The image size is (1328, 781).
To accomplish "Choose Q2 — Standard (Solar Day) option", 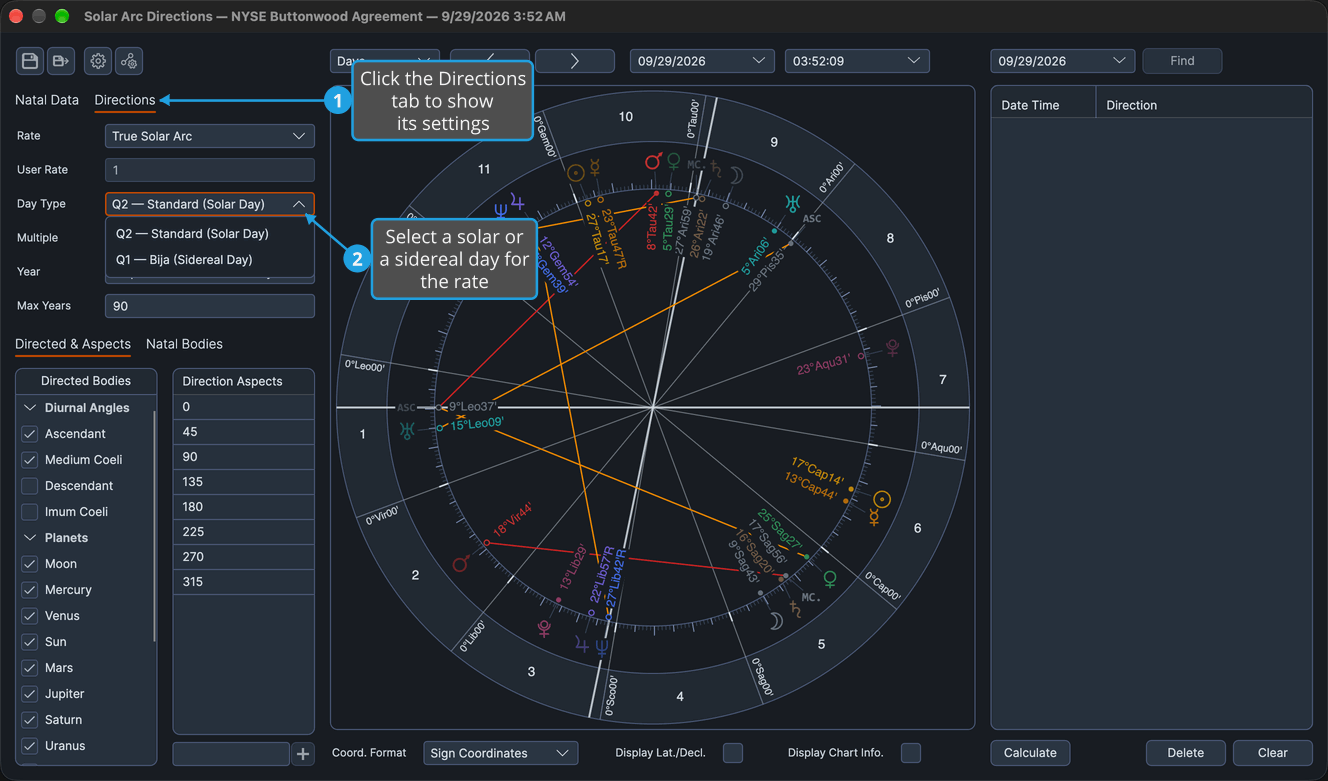I will click(x=210, y=234).
